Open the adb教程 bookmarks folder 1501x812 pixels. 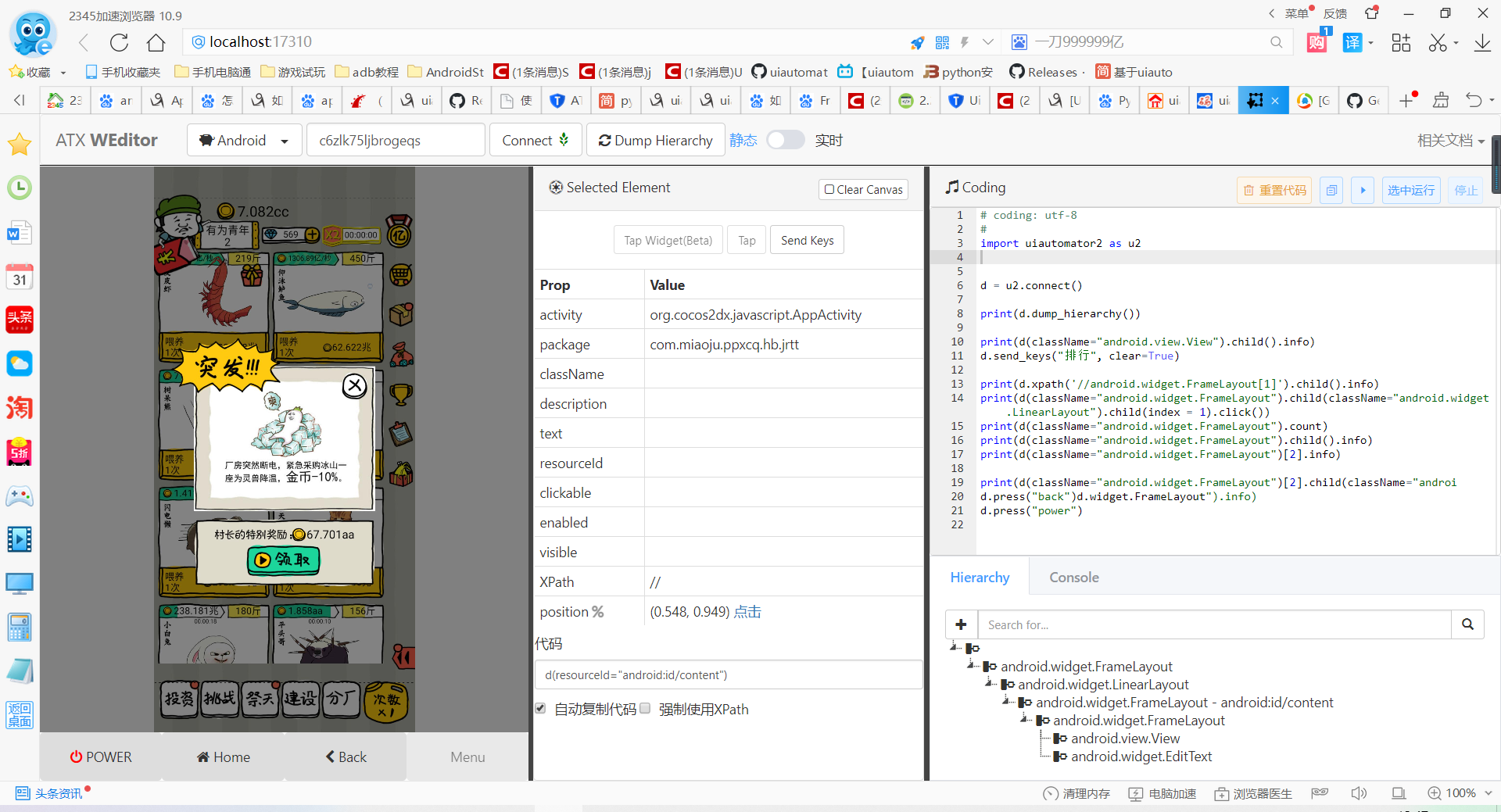[367, 72]
